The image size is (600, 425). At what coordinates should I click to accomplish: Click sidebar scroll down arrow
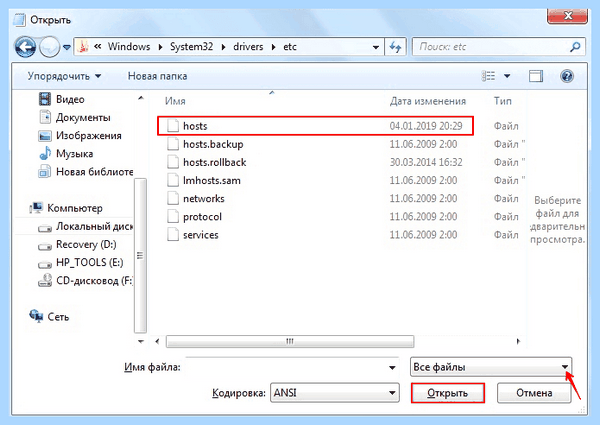tap(141, 341)
